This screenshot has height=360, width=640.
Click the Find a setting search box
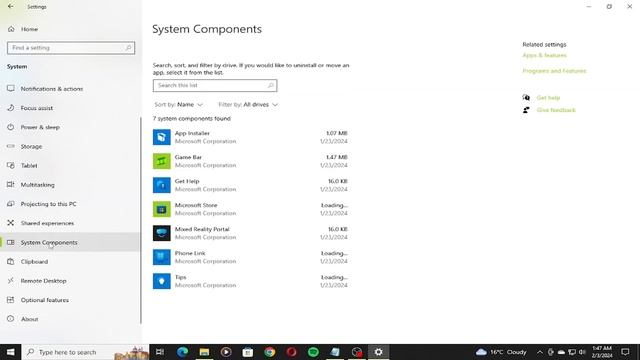pos(71,48)
